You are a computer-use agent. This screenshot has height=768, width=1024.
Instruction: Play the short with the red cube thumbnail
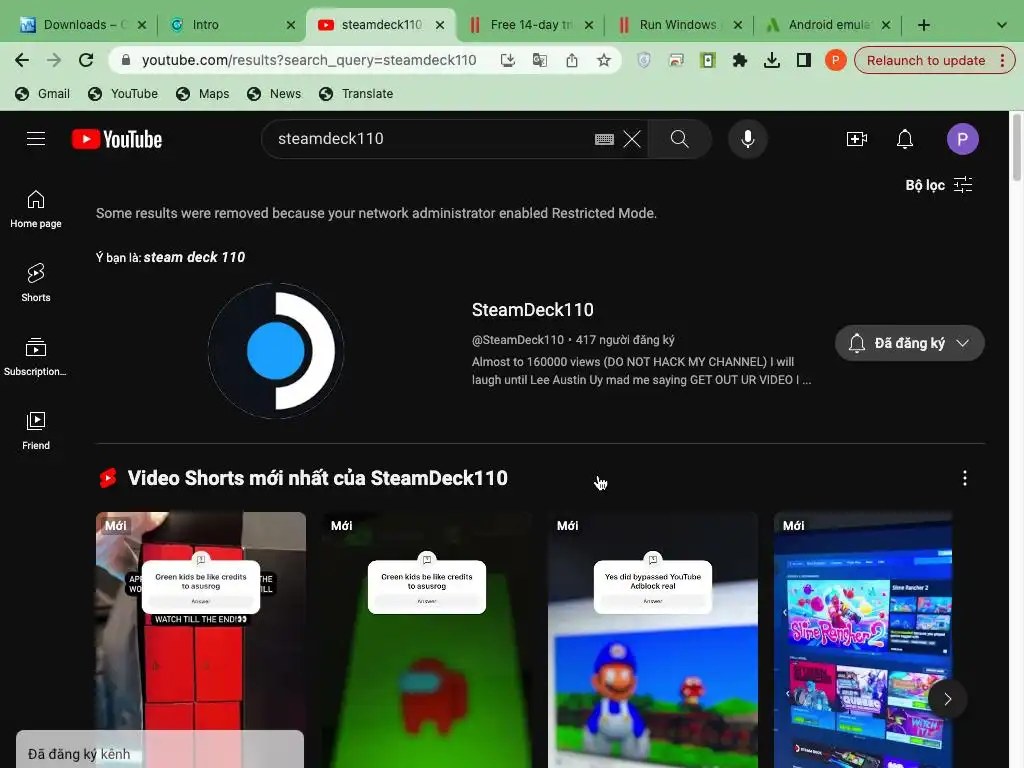coord(200,640)
